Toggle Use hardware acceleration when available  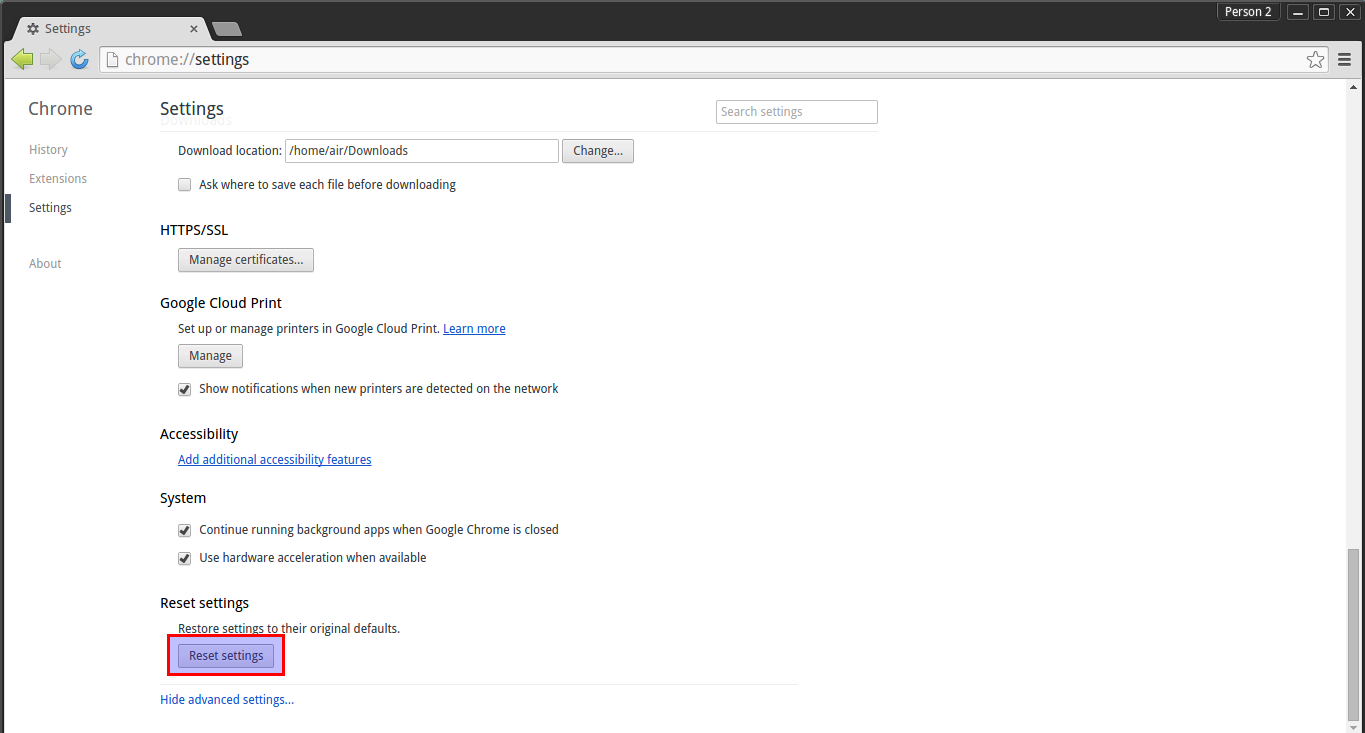[184, 558]
